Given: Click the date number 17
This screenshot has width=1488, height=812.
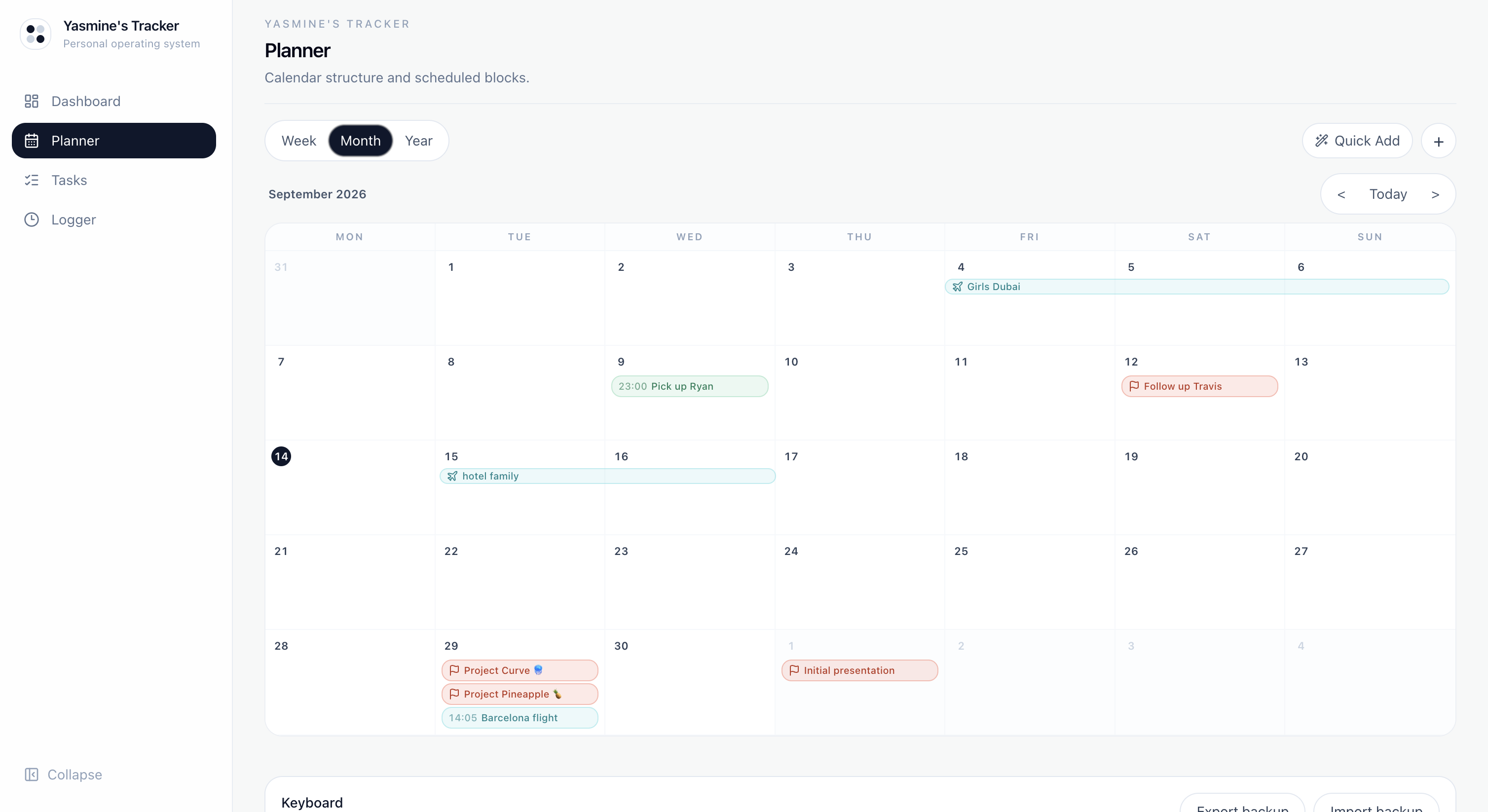Looking at the screenshot, I should click(791, 456).
